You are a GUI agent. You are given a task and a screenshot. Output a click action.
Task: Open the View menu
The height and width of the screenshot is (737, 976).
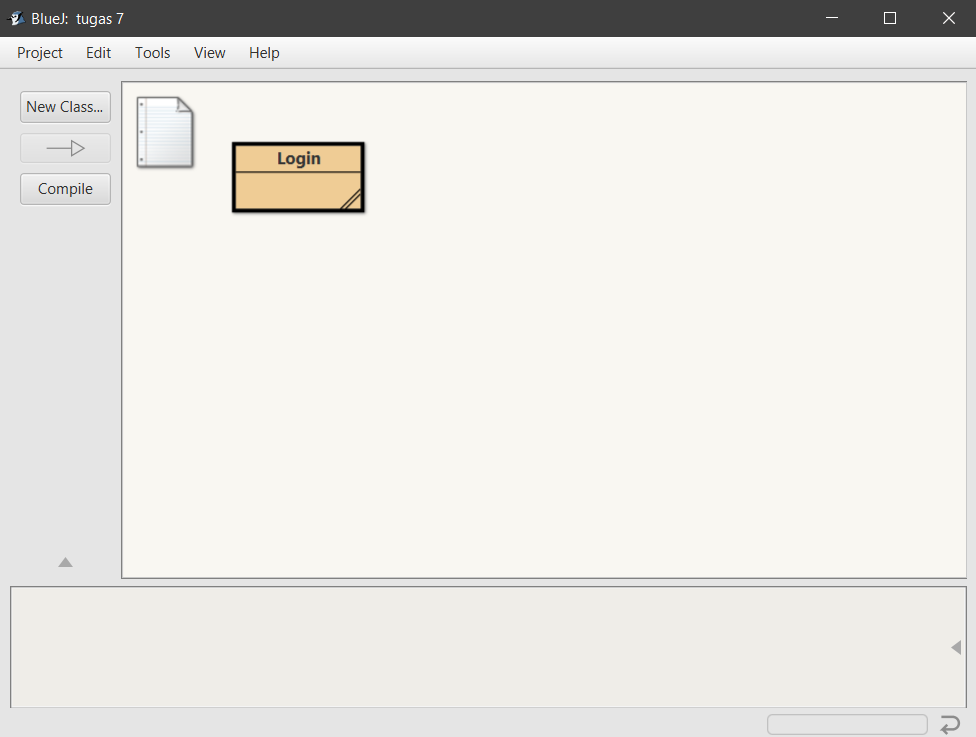(x=209, y=53)
